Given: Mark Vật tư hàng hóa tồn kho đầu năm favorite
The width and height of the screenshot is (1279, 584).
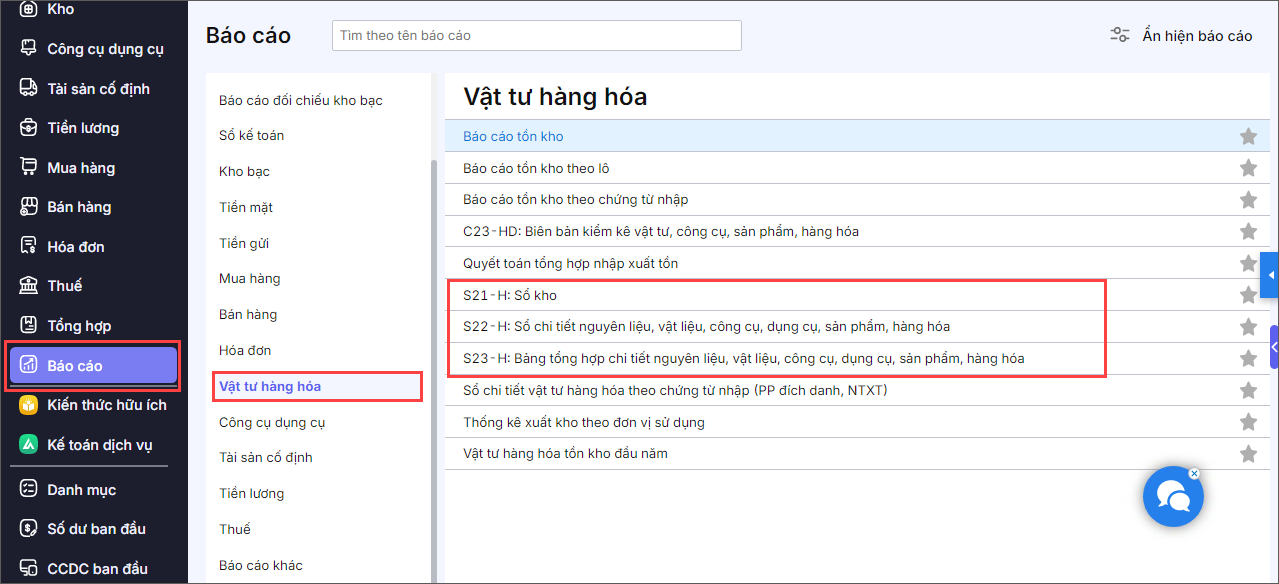Looking at the screenshot, I should pos(1248,454).
